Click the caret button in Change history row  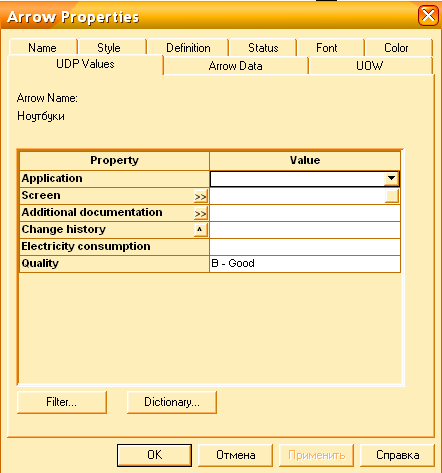(201, 230)
